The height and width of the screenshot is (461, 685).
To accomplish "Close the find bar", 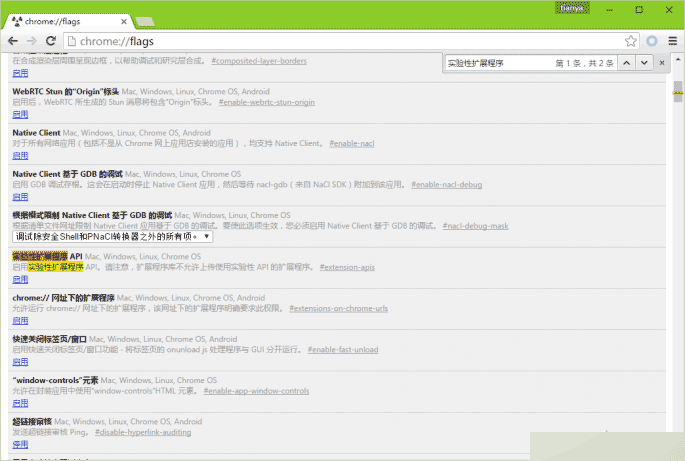I will (x=662, y=63).
